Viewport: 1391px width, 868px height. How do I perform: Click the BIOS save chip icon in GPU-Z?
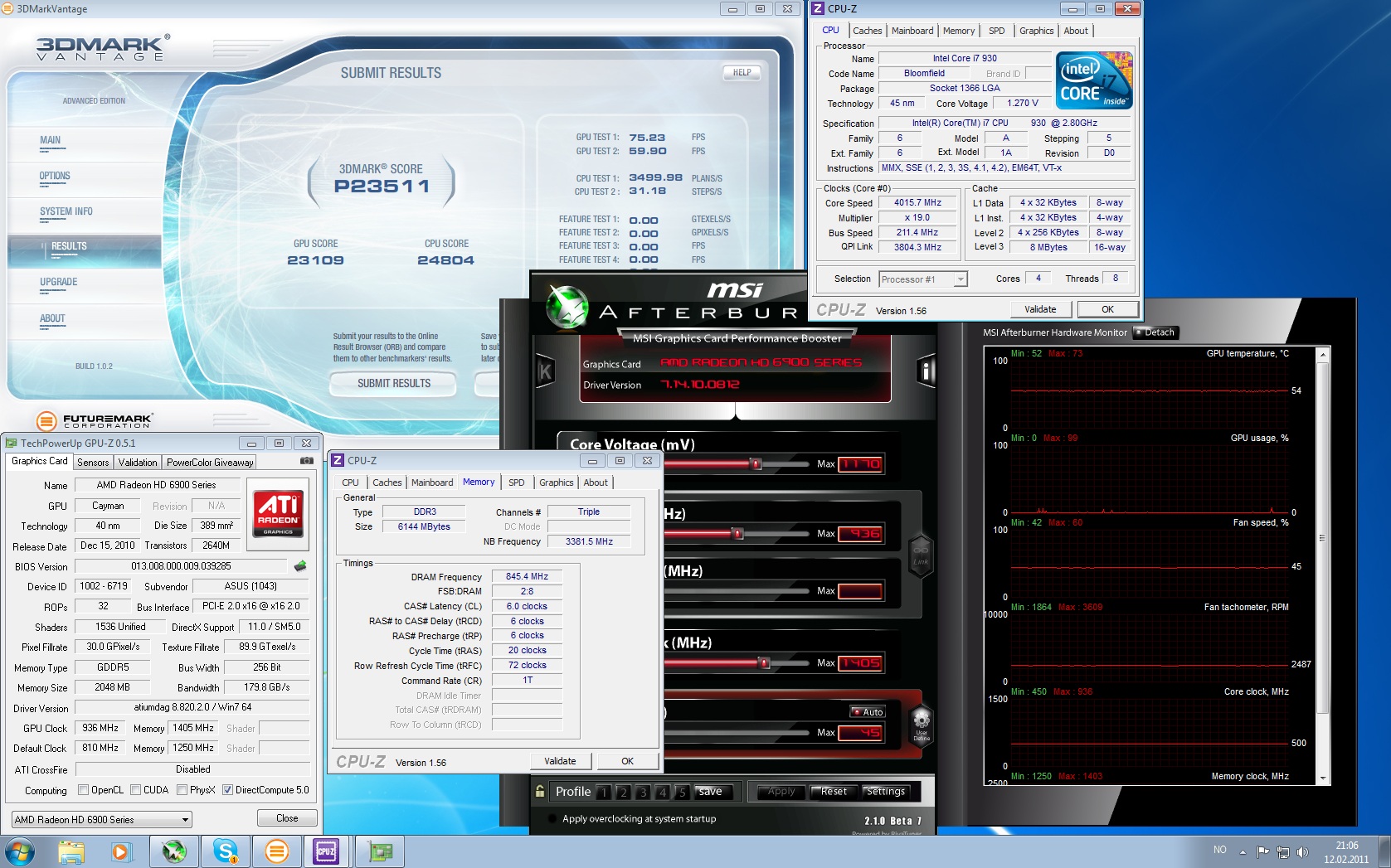point(300,566)
